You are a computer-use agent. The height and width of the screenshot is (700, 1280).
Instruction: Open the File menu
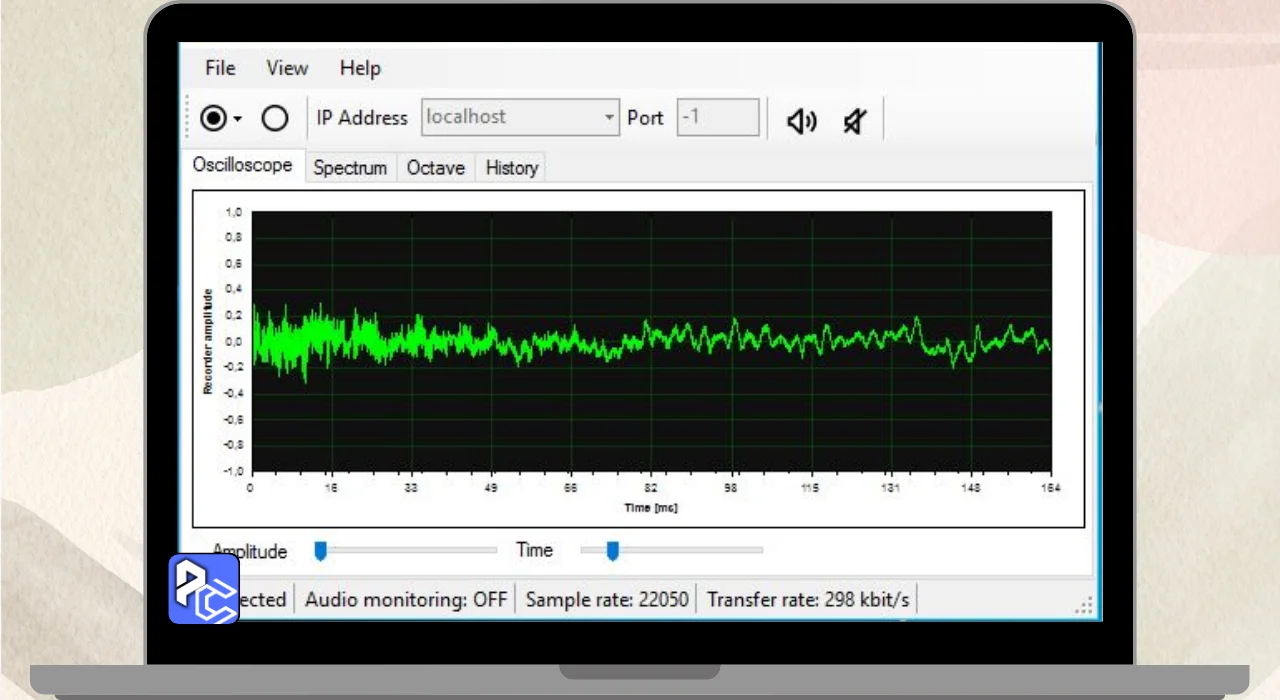(x=220, y=68)
